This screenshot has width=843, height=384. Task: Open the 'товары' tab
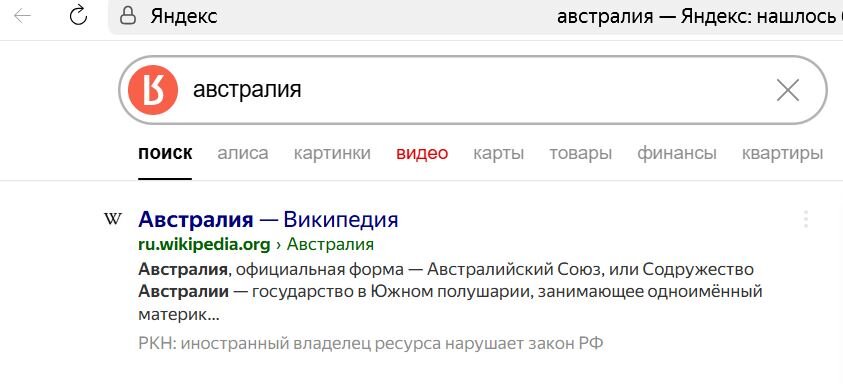click(x=581, y=154)
